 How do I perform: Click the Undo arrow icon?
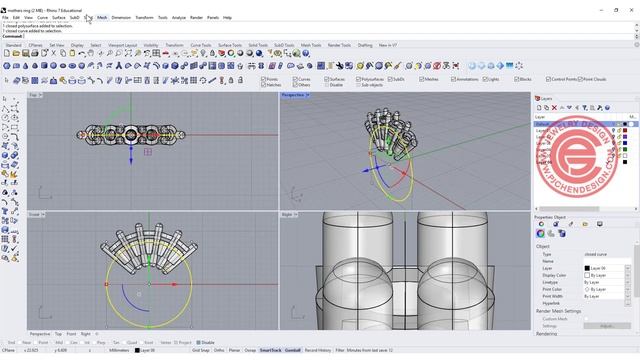82,53
